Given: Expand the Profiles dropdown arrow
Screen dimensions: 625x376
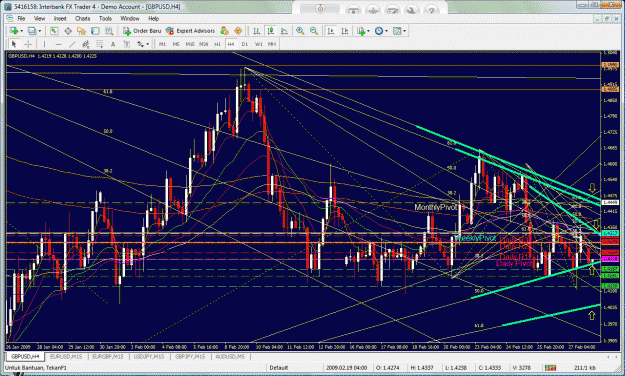Looking at the screenshot, I should (39, 31).
